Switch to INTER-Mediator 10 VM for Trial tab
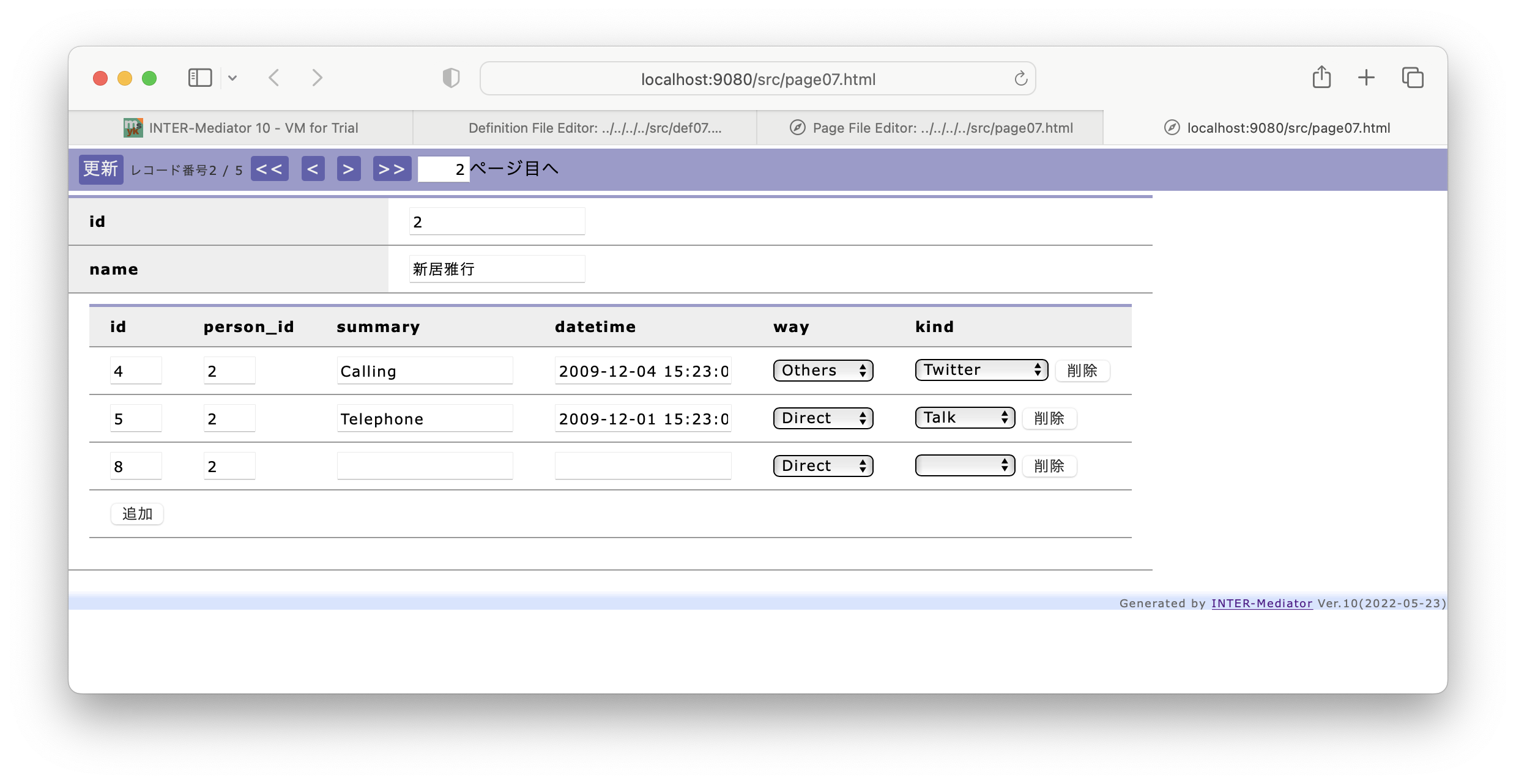Viewport: 1516px width, 784px height. 241,128
